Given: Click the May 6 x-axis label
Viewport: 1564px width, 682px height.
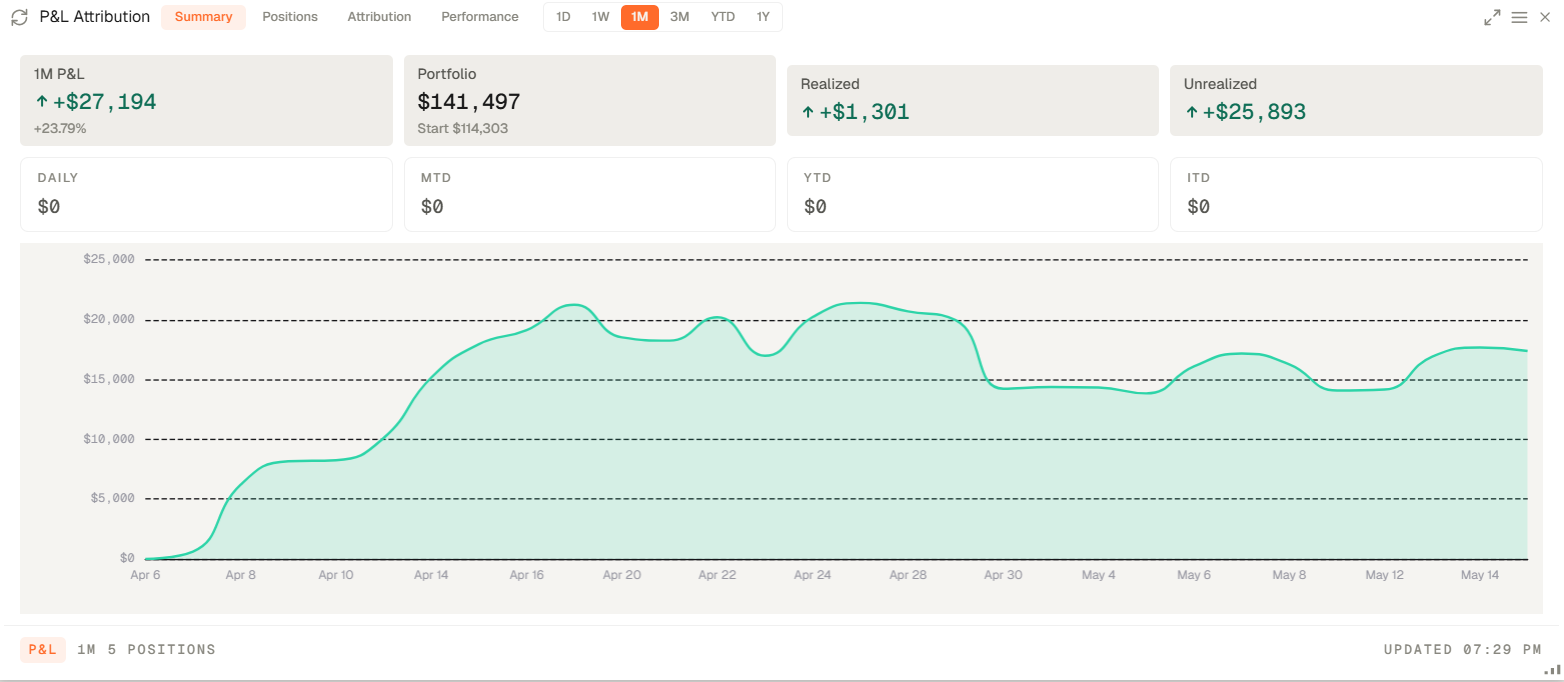Looking at the screenshot, I should click(x=1194, y=575).
